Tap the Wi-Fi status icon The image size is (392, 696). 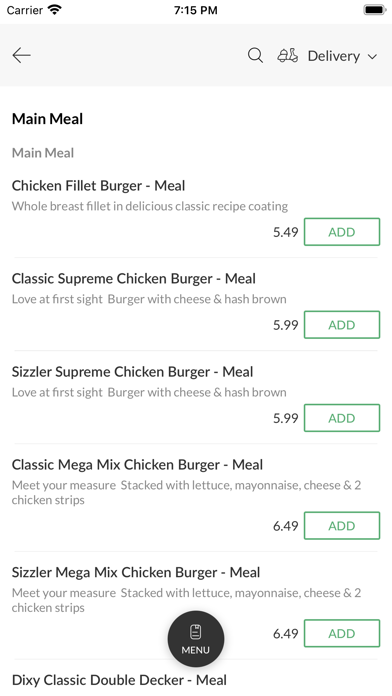[55, 10]
